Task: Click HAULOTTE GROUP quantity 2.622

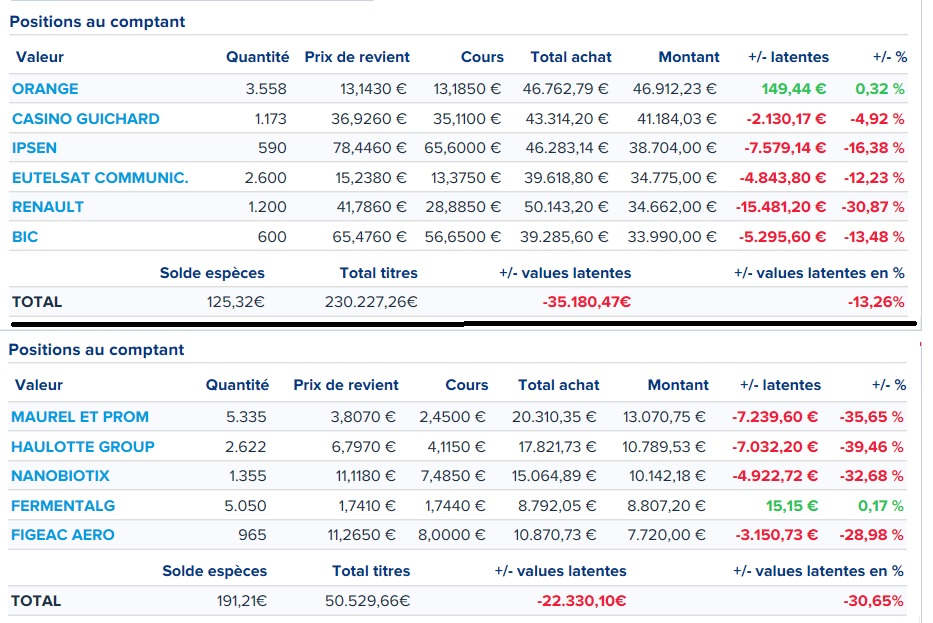Action: [246, 446]
